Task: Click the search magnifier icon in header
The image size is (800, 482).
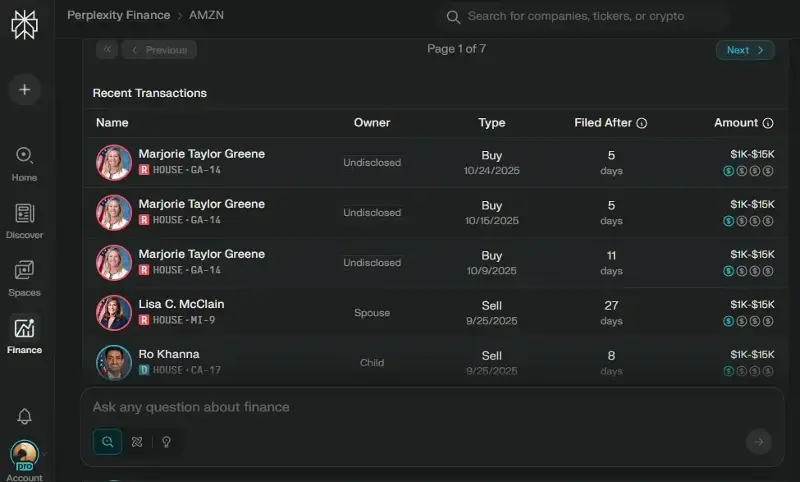Action: (x=453, y=17)
